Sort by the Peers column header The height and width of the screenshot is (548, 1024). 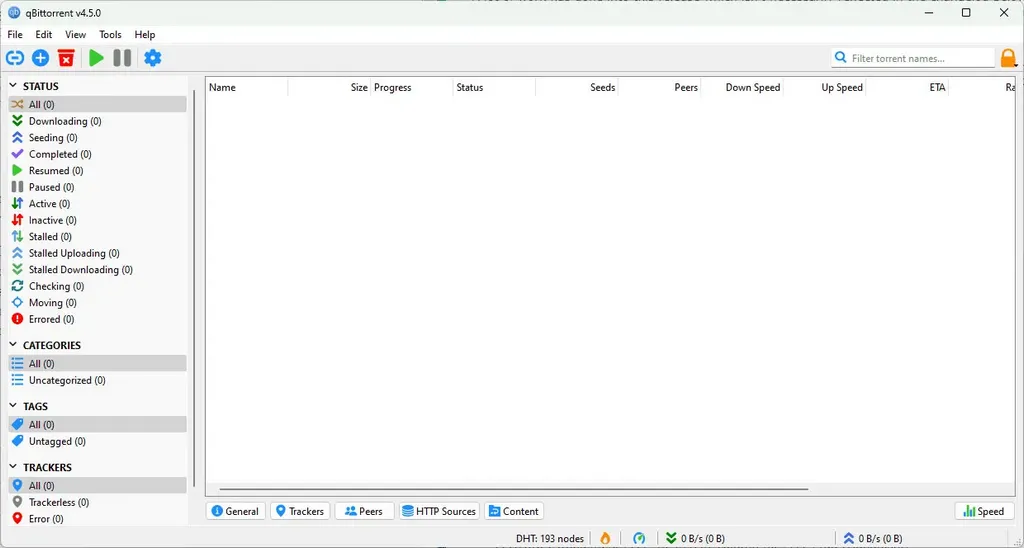click(660, 88)
